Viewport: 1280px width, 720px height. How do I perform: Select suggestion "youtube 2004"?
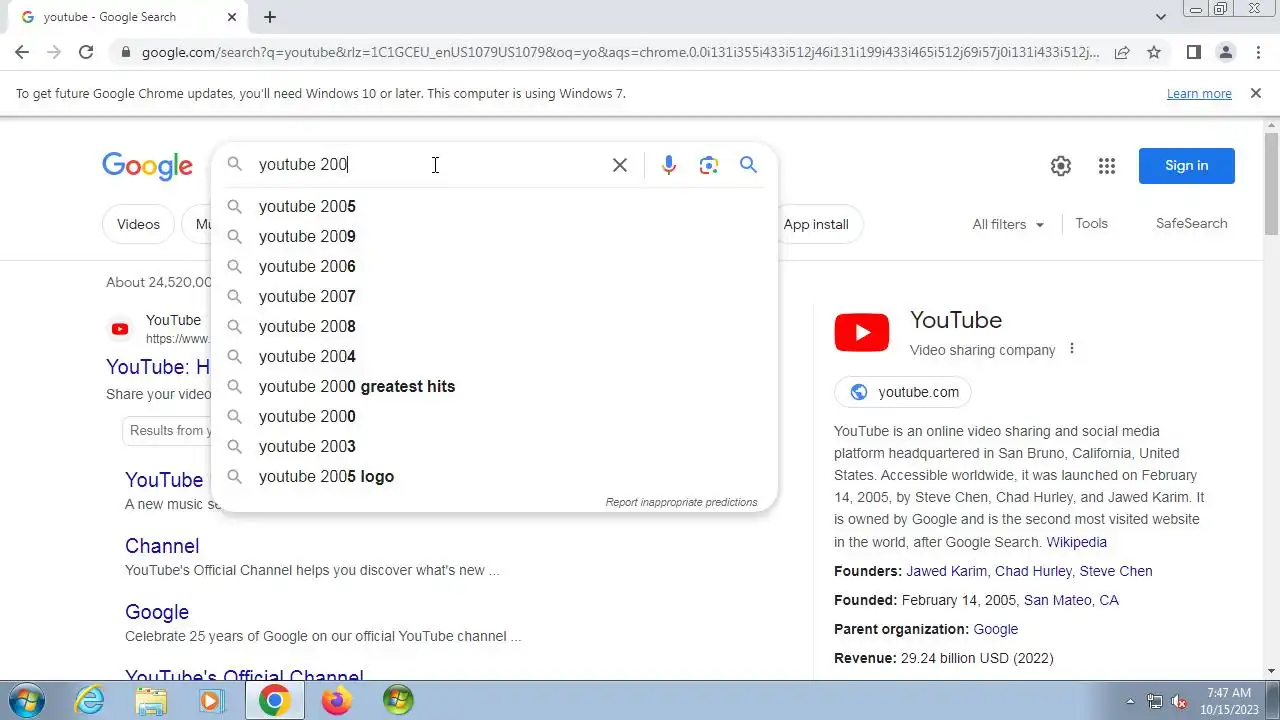(x=495, y=356)
